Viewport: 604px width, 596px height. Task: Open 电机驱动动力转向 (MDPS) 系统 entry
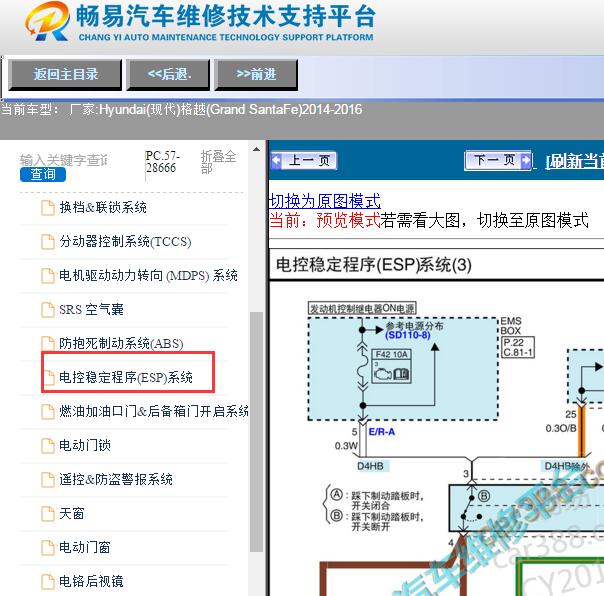148,275
